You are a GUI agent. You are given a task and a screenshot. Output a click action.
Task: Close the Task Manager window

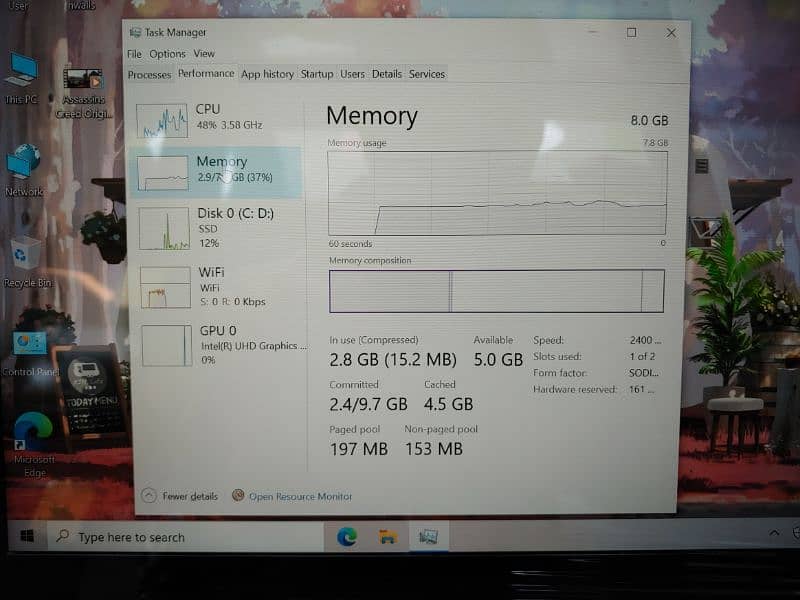click(671, 33)
